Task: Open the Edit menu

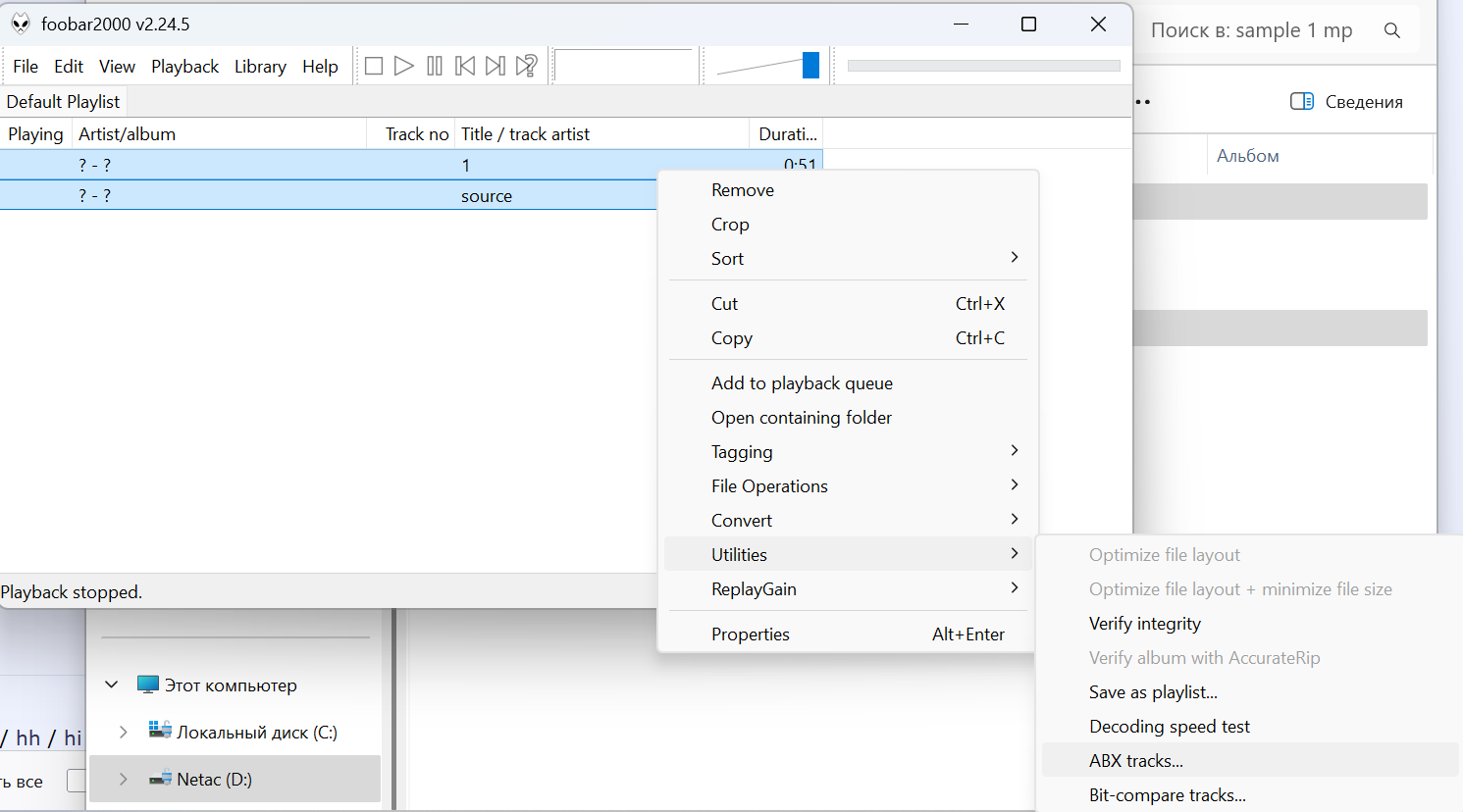Action: pyautogui.click(x=69, y=67)
